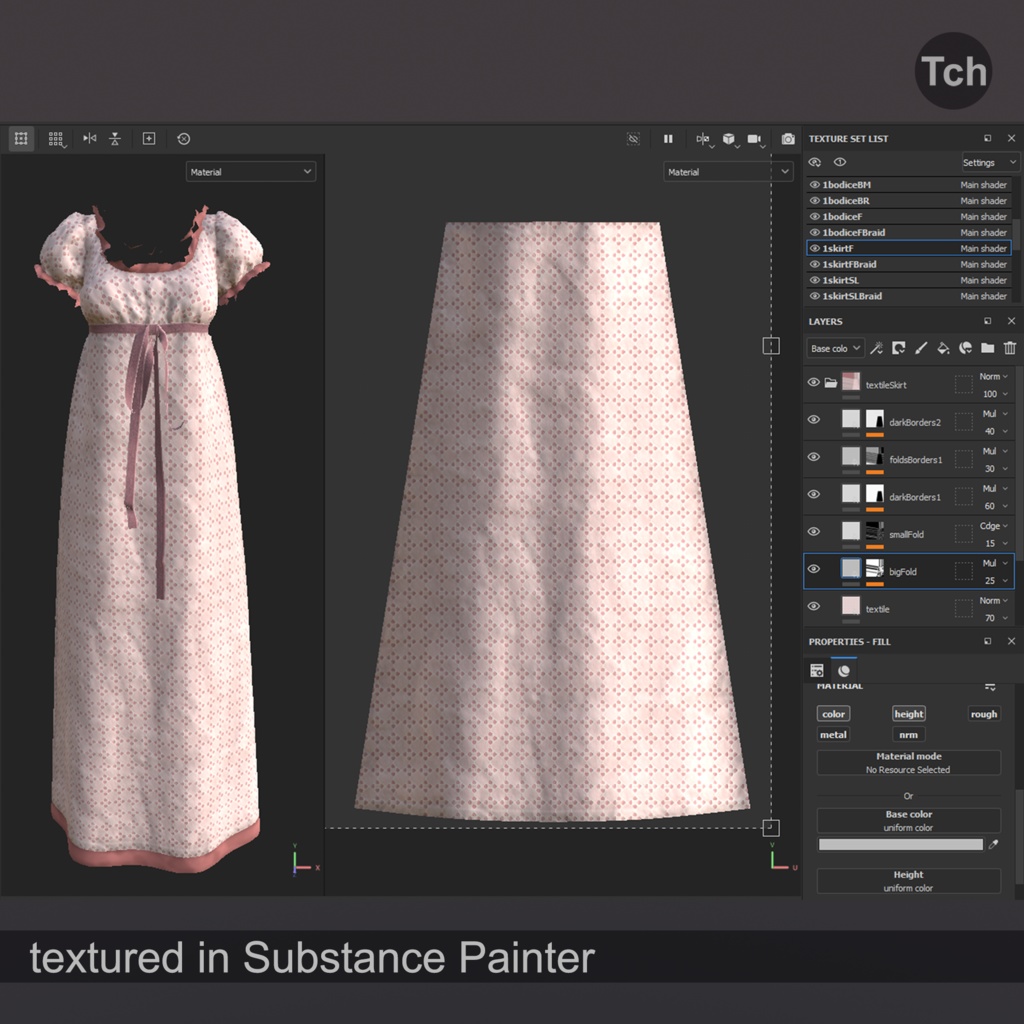The image size is (1024, 1024).
Task: Pause the viewport rendering
Action: 668,139
